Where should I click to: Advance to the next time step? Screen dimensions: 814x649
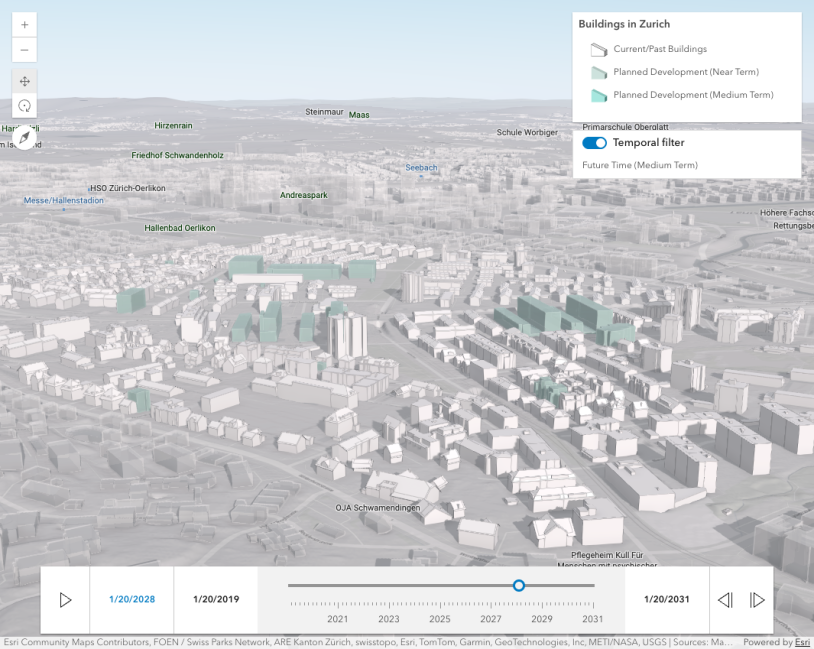[x=757, y=600]
